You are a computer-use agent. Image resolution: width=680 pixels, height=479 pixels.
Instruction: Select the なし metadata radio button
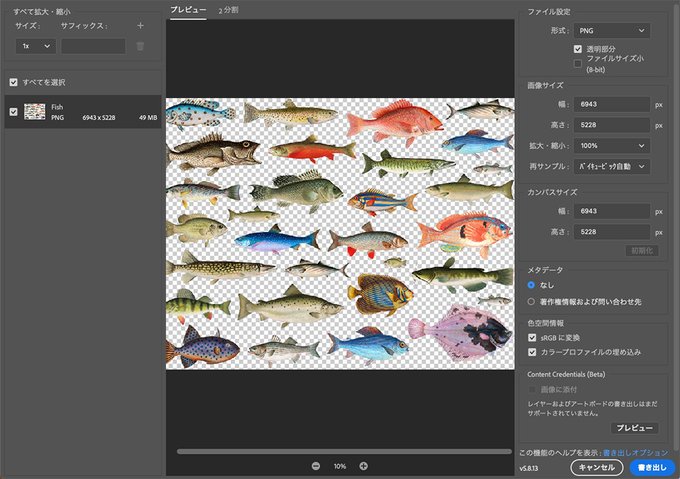point(531,285)
